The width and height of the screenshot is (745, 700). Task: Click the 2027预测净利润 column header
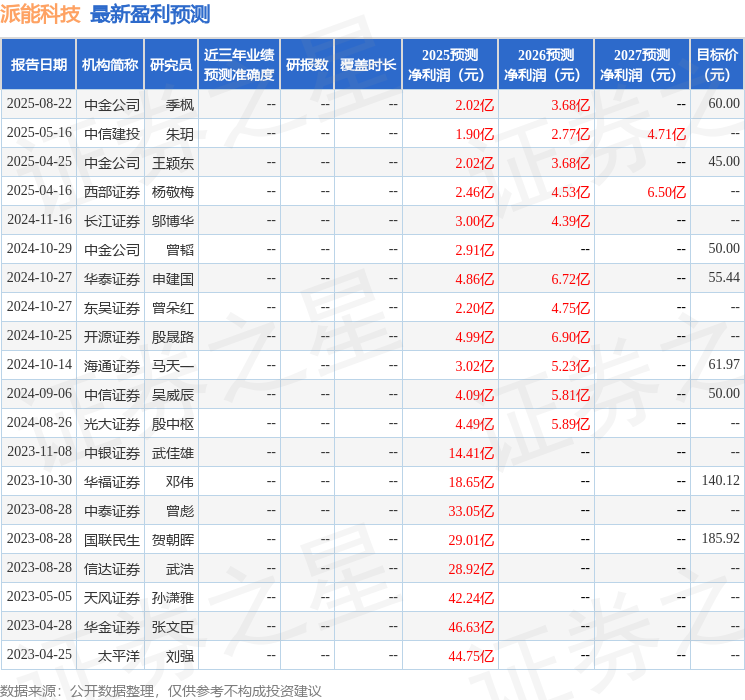coord(642,65)
